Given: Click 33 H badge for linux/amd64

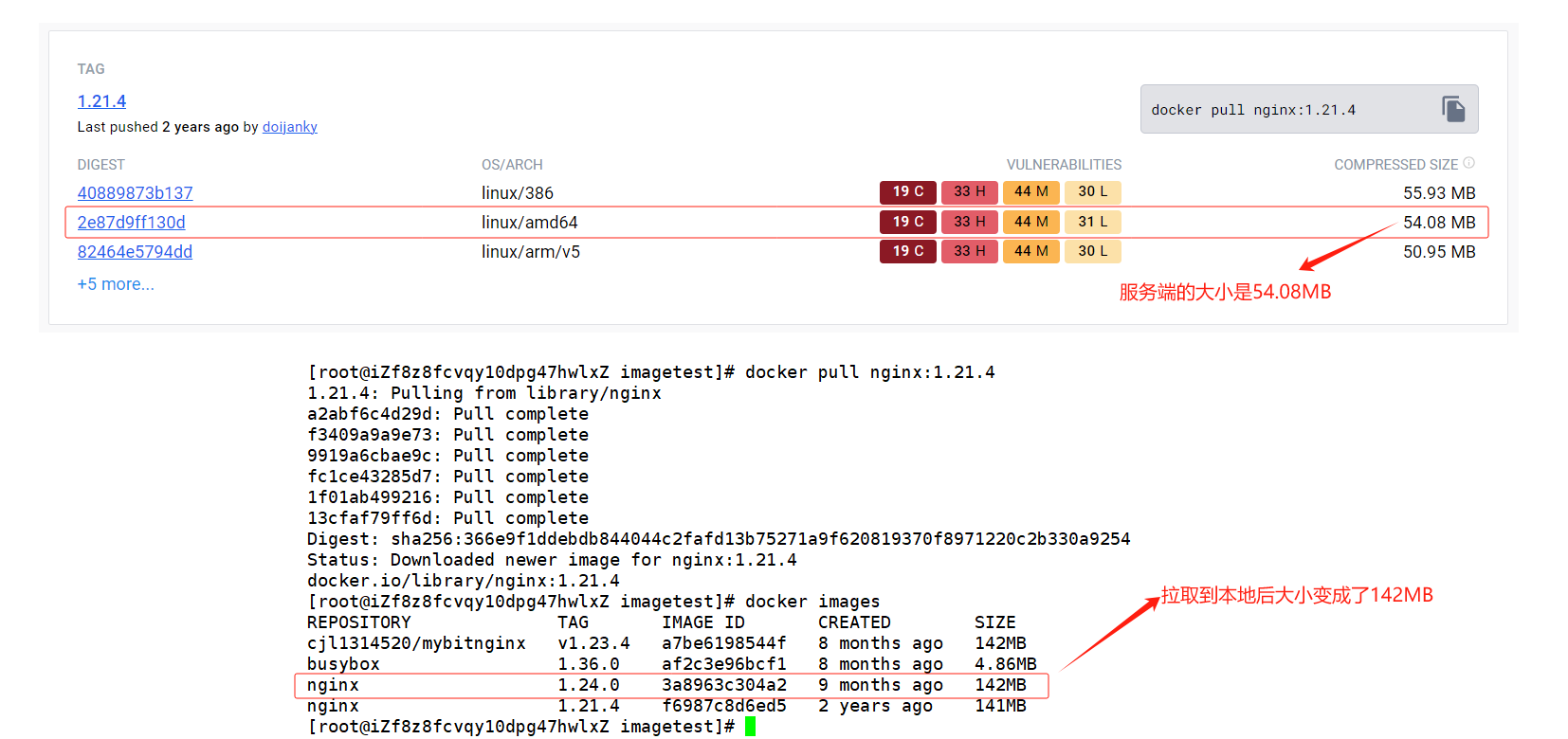Looking at the screenshot, I should coord(970,222).
